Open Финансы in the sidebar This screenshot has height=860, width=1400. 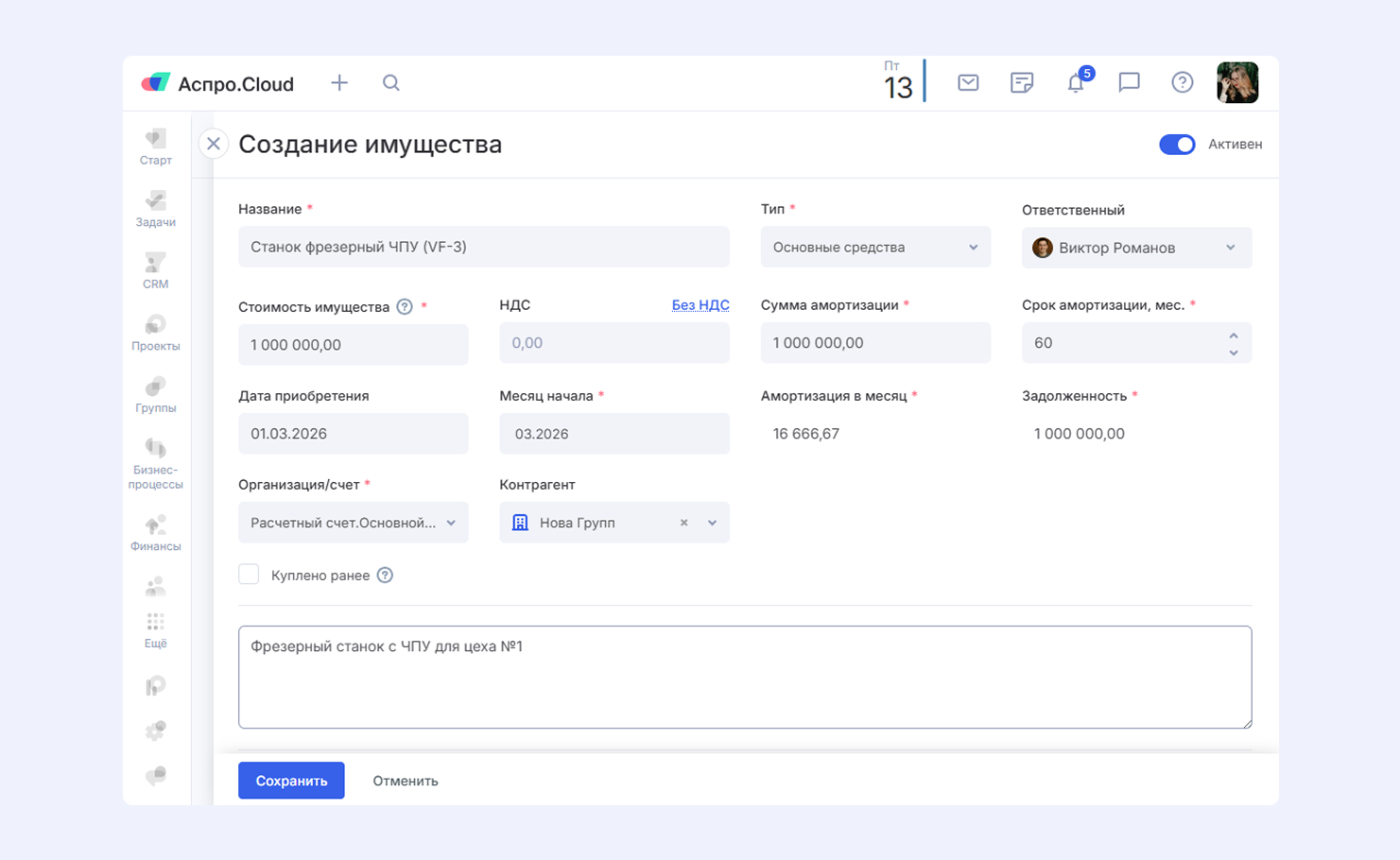point(156,533)
